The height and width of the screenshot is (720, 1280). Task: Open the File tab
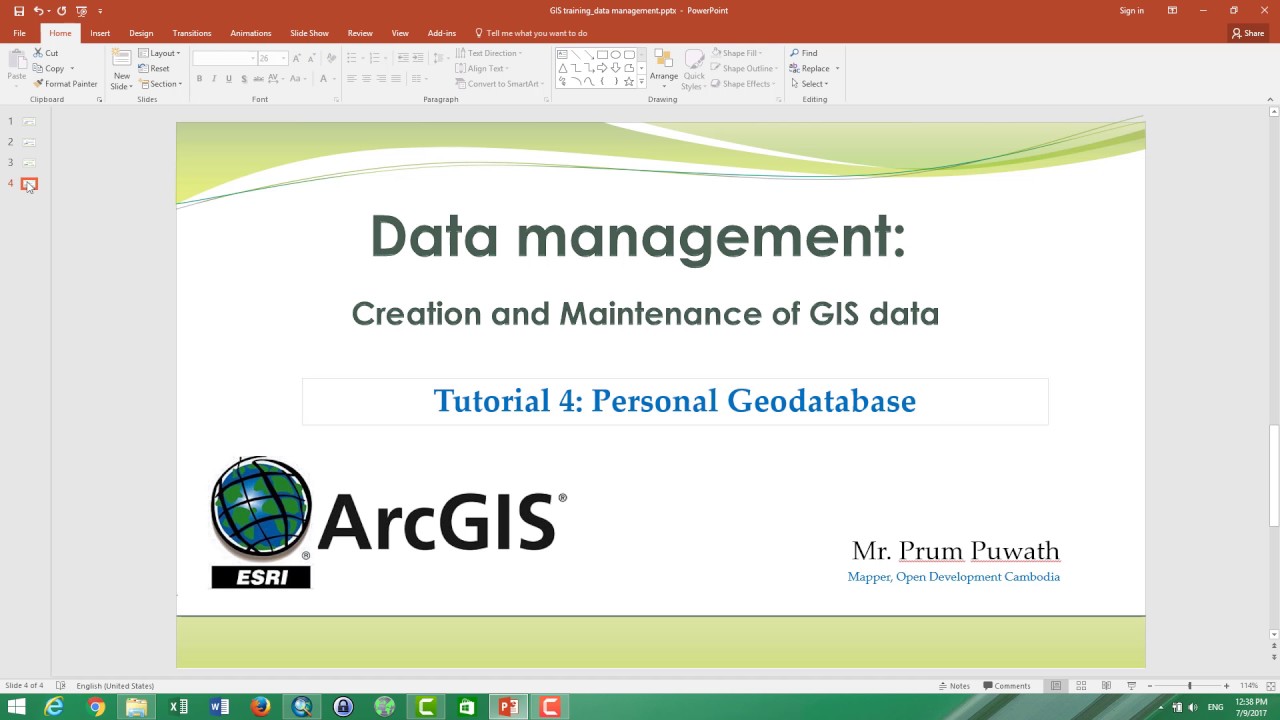point(19,33)
